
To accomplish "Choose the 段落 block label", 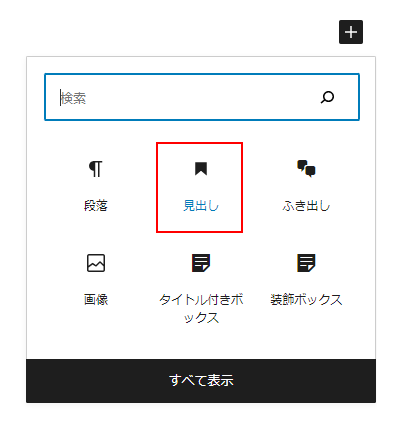I will (x=96, y=206).
